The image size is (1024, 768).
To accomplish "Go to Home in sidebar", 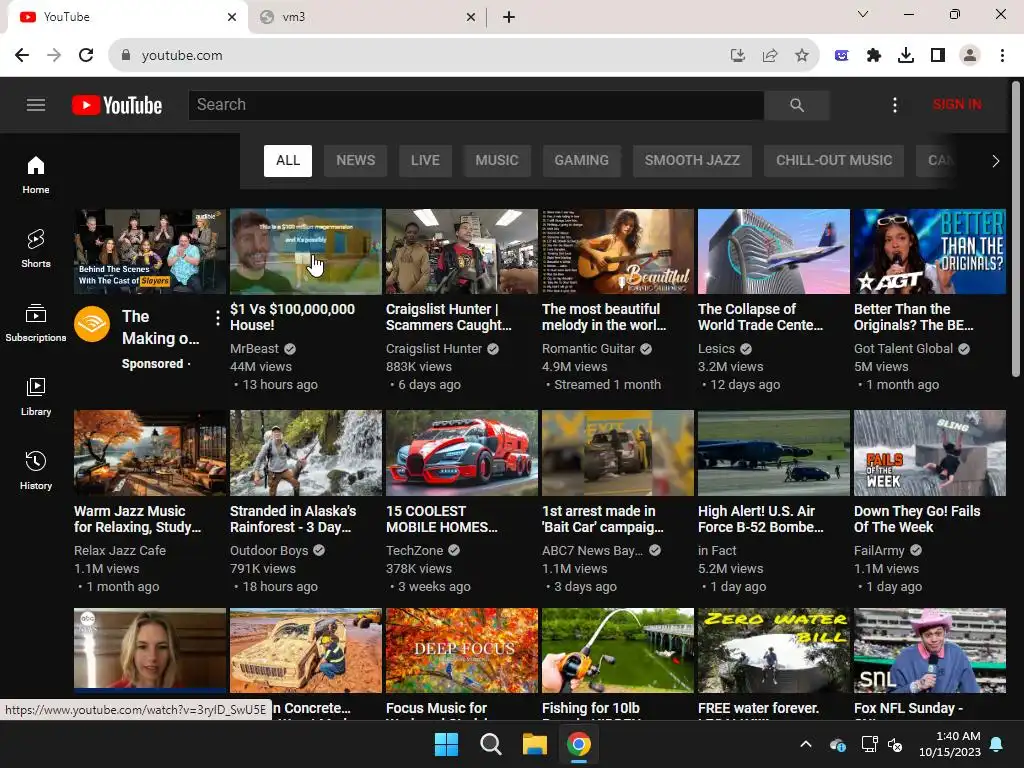I will tap(36, 175).
